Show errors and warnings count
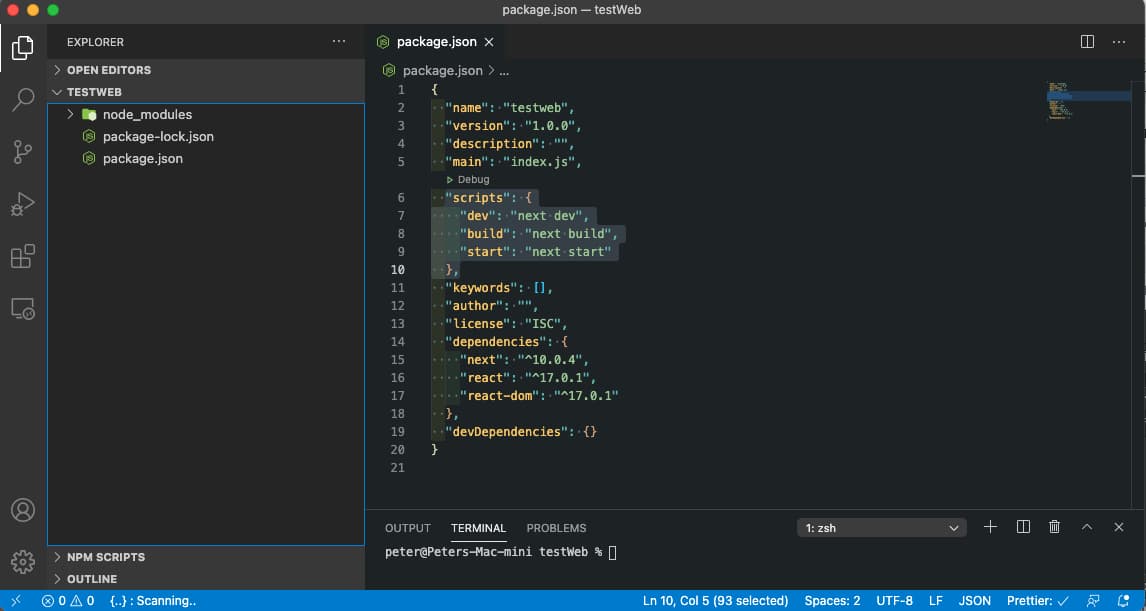This screenshot has width=1146, height=611. (x=68, y=601)
